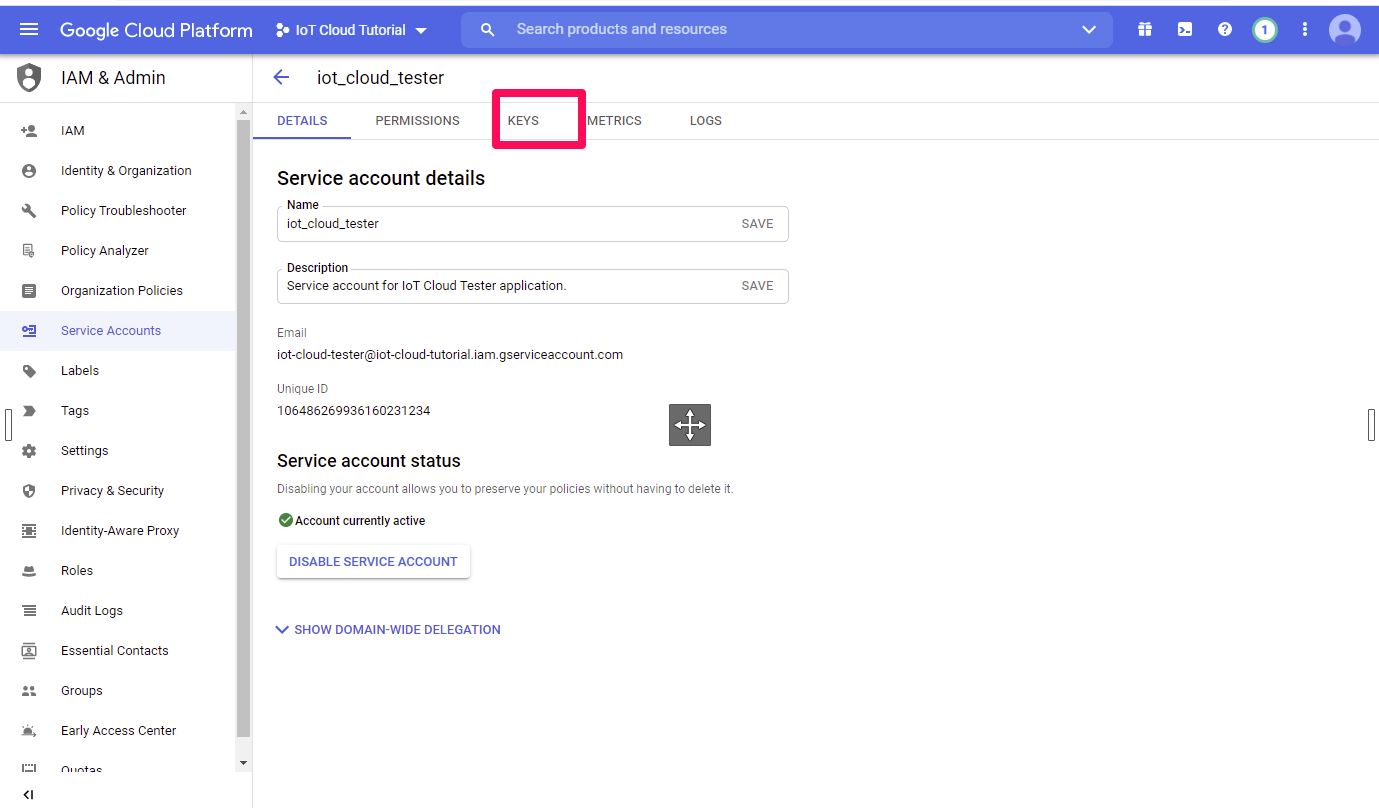Screen dimensions: 1379x808
Task: Click the Tags icon in sidebar
Action: (29, 411)
